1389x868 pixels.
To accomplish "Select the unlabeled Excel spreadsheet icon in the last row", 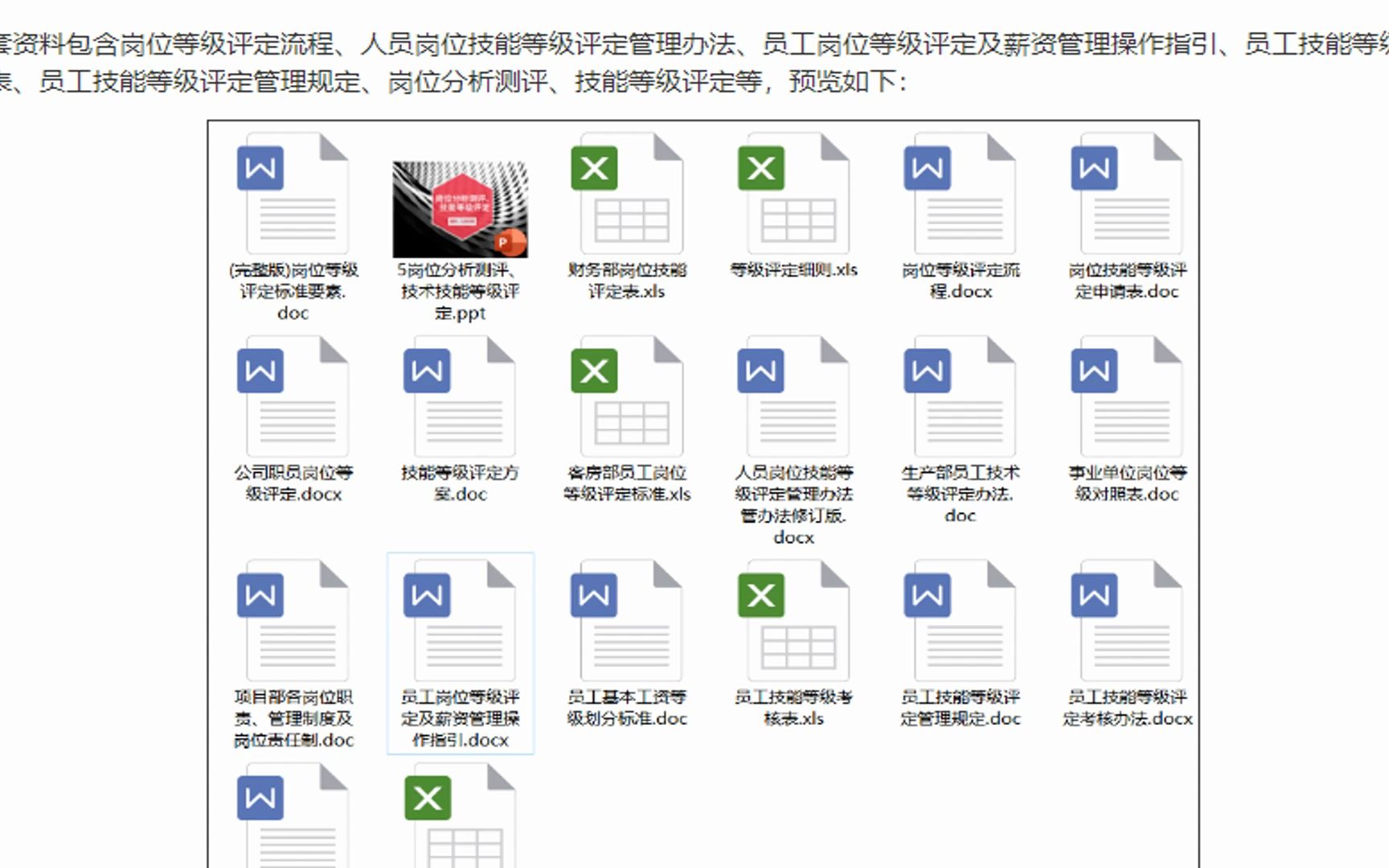I will click(x=460, y=815).
